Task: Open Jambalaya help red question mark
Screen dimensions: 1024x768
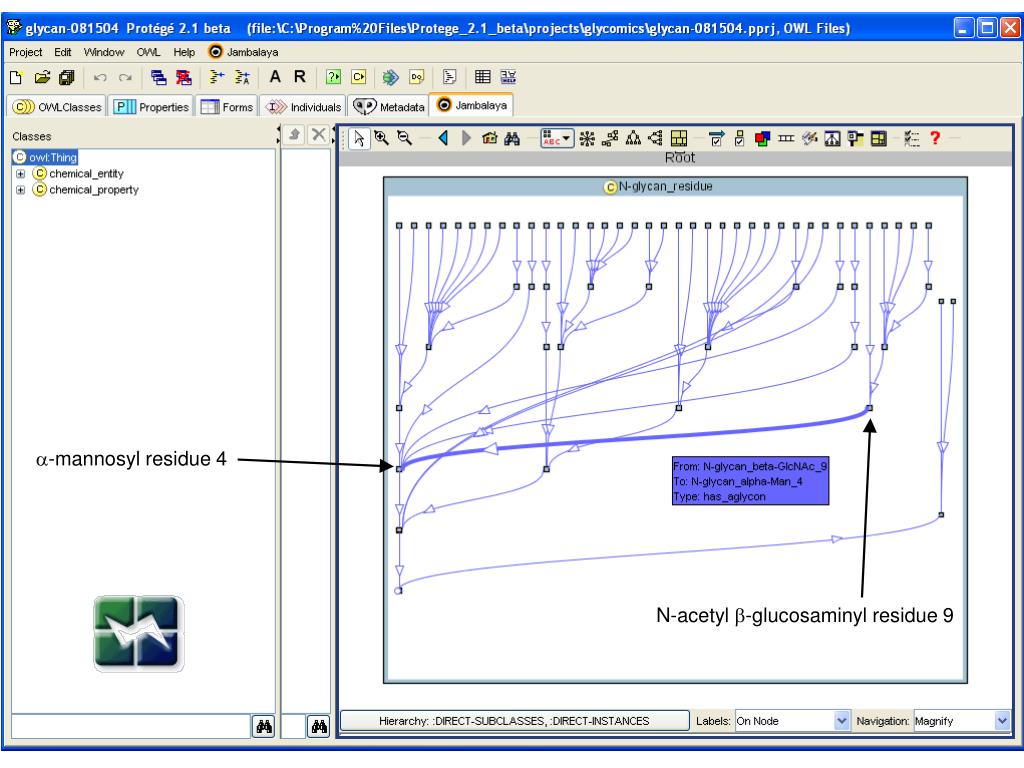Action: coord(935,138)
